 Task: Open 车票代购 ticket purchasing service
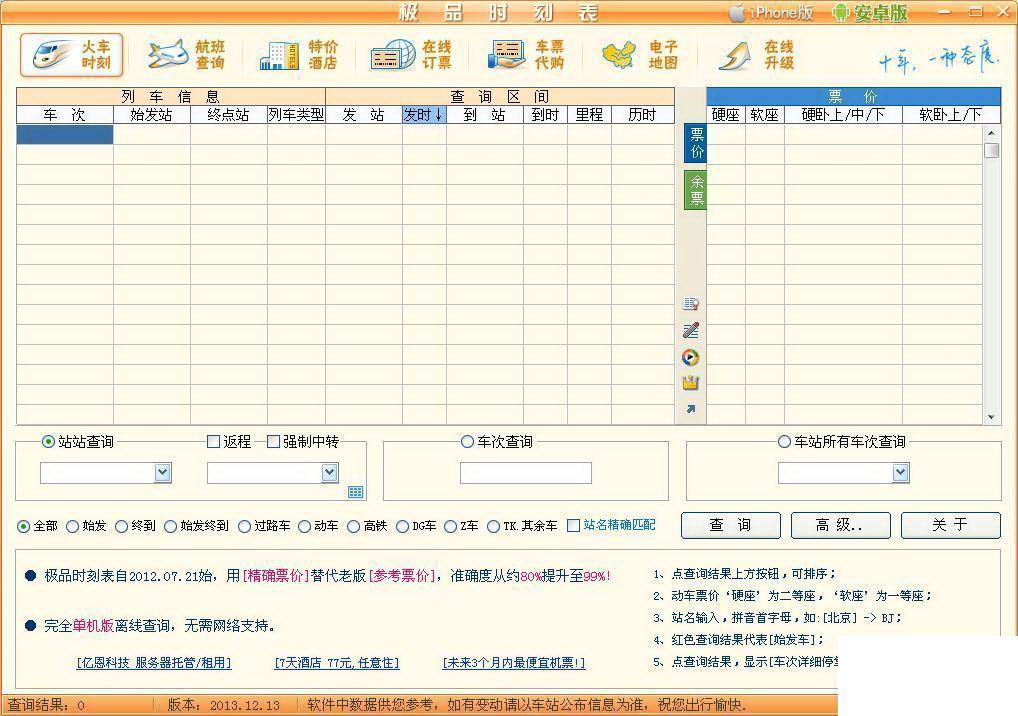pos(526,55)
